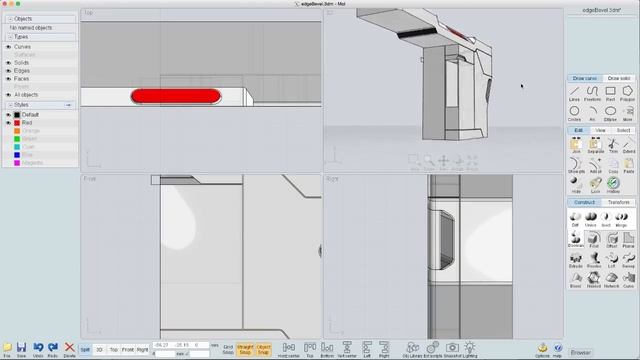The height and width of the screenshot is (360, 640).
Task: Select the Lines drawing tool
Action: (574, 94)
